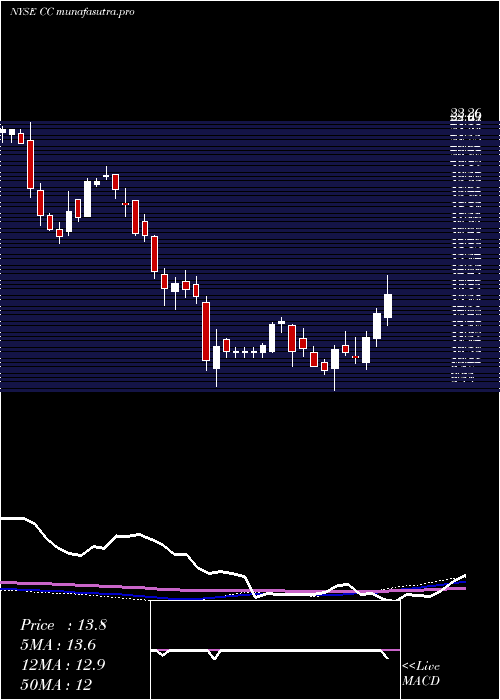Click the MACD histogram box
The height and width of the screenshot is (700, 500).
click(275, 650)
